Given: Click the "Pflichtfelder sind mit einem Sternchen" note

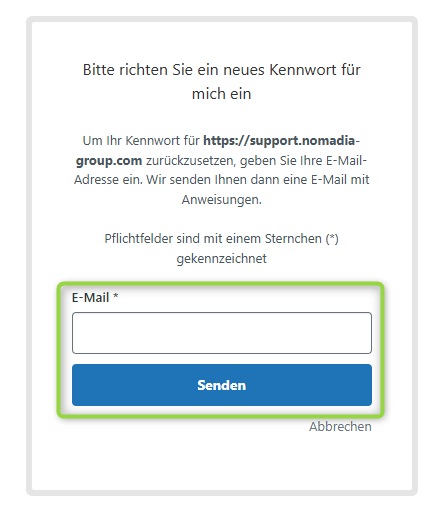Looking at the screenshot, I should tap(213, 239).
